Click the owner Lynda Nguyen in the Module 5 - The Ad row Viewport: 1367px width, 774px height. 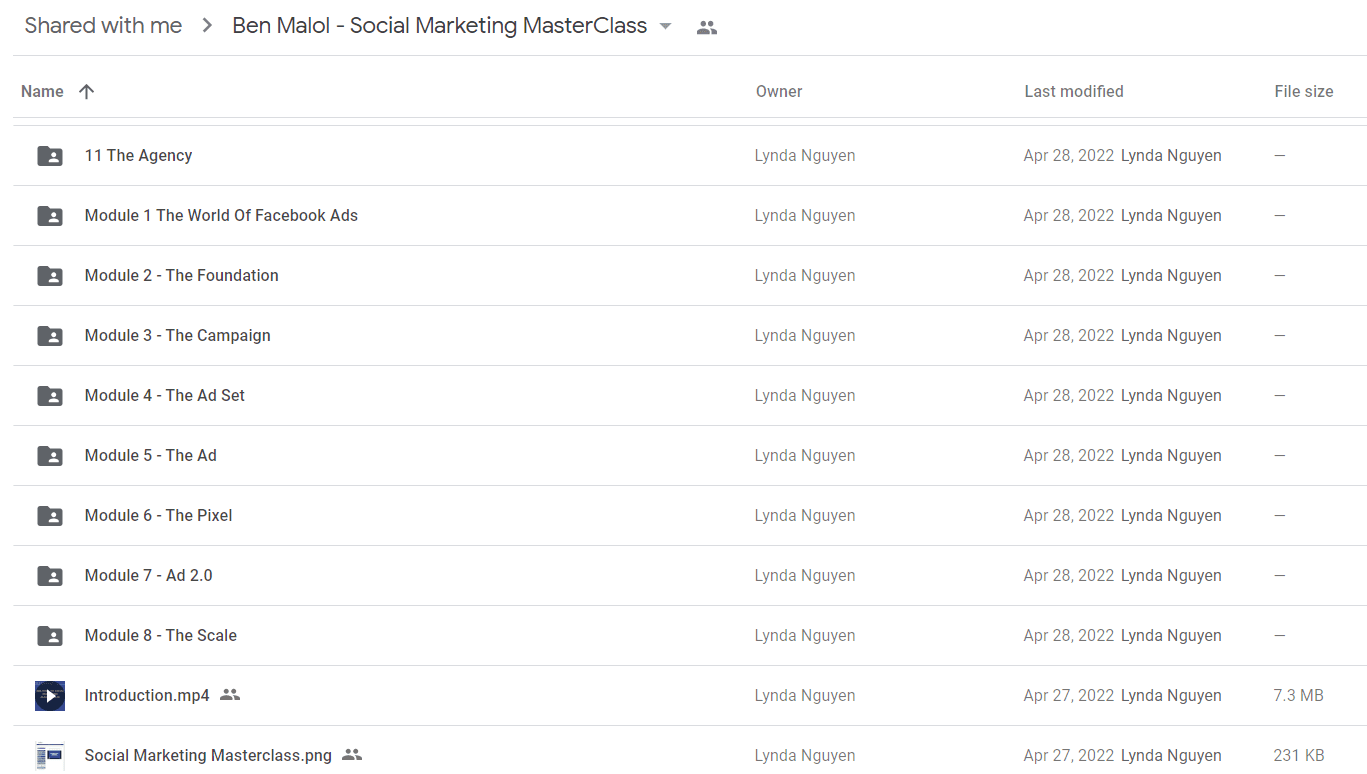point(805,455)
